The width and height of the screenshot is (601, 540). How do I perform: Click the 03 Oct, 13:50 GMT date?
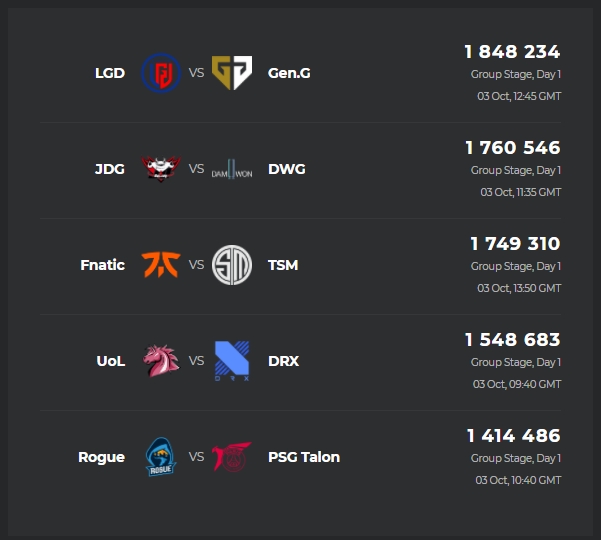tap(519, 288)
